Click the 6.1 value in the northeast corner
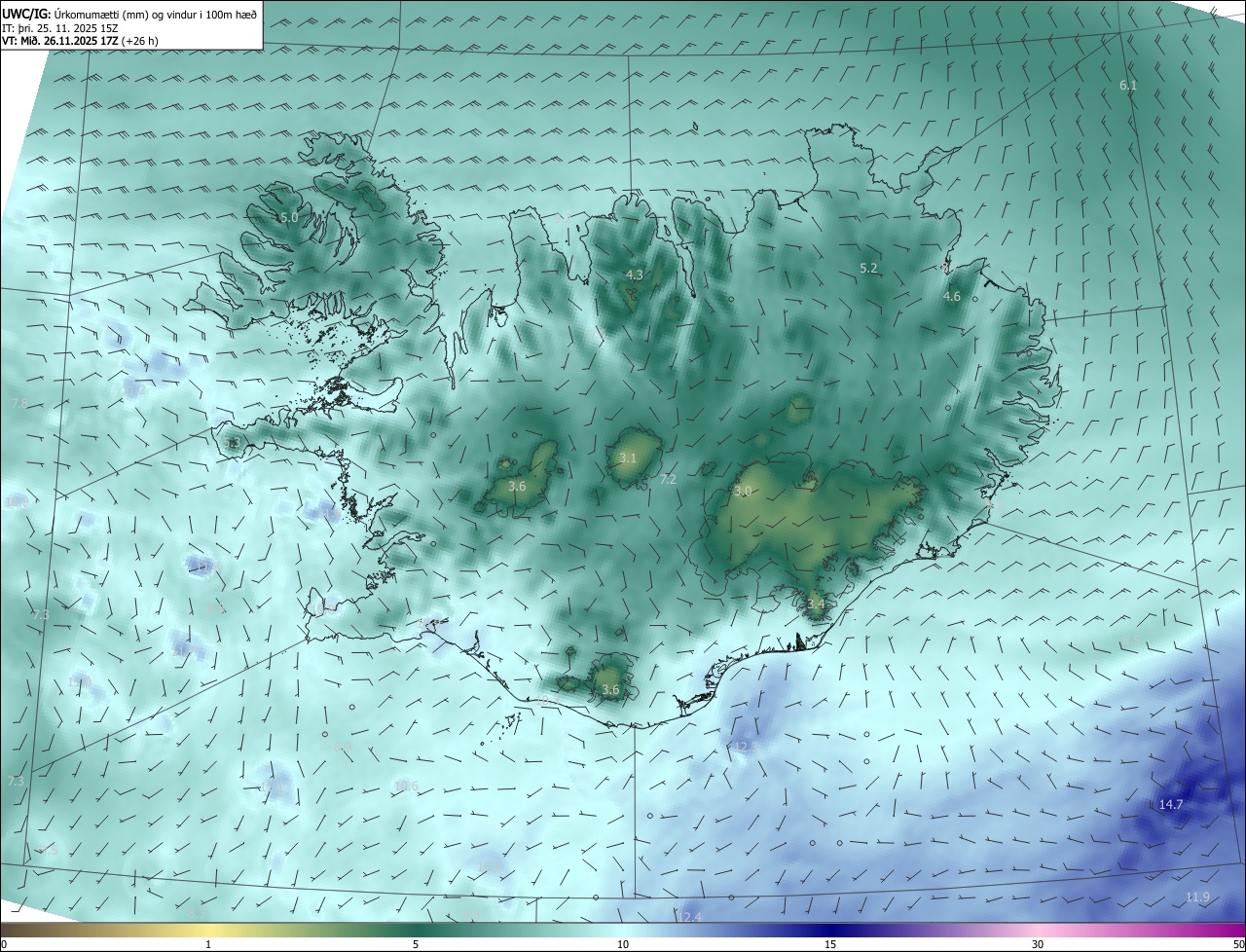This screenshot has width=1246, height=952. (1128, 86)
